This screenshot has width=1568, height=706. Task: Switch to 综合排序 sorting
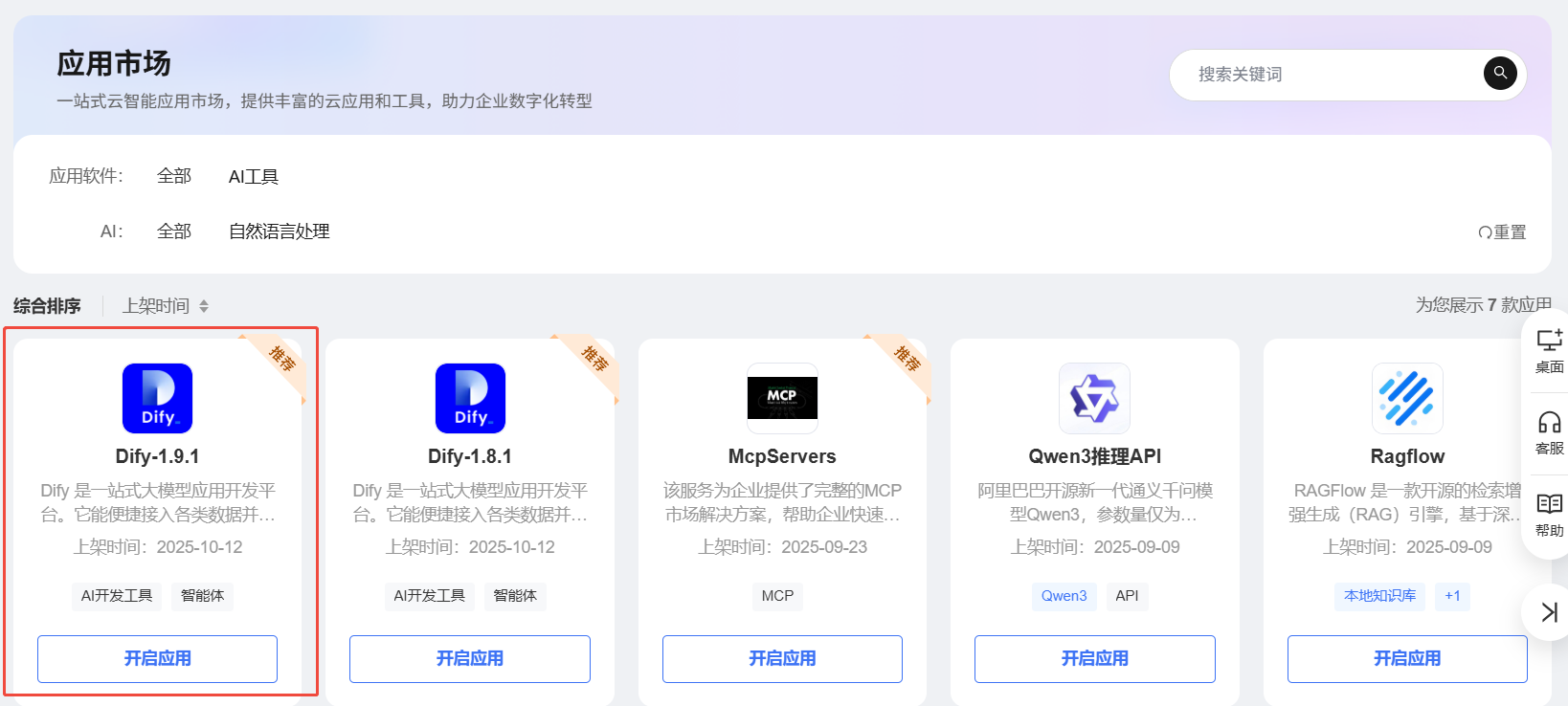click(x=47, y=306)
